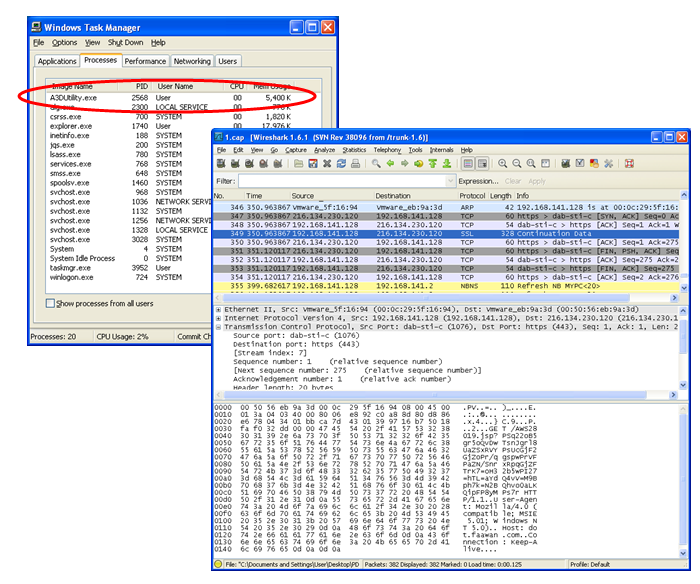
Task: Open the Wireshark Statistics menu
Action: (355, 149)
